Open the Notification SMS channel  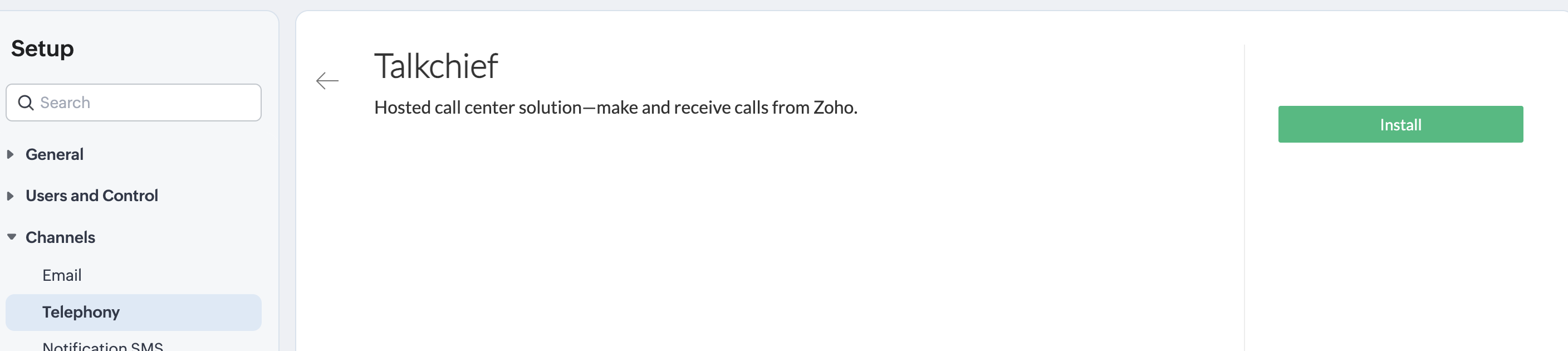(103, 345)
